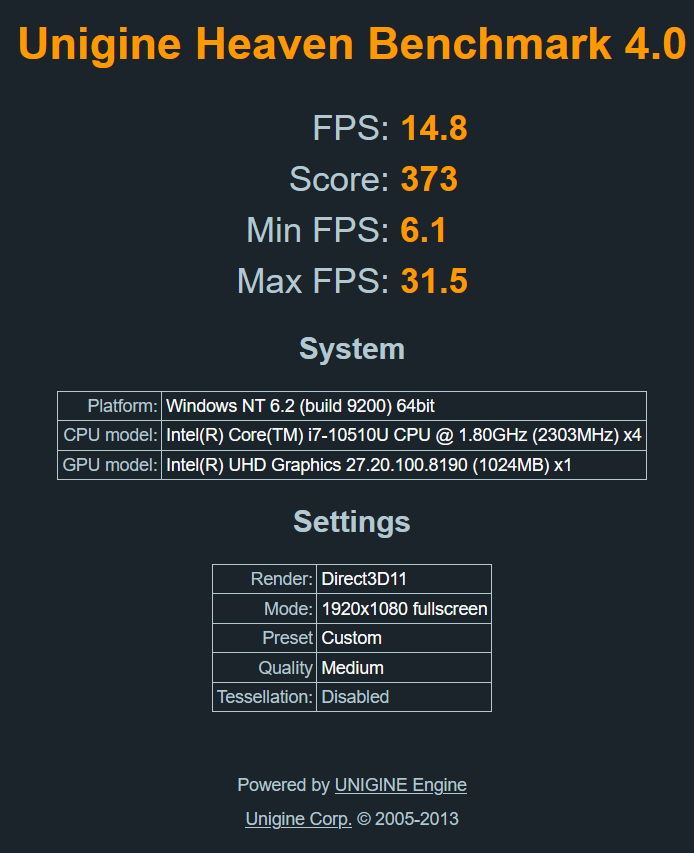694x853 pixels.
Task: Select the Tessellation Disabled value
Action: coord(355,697)
